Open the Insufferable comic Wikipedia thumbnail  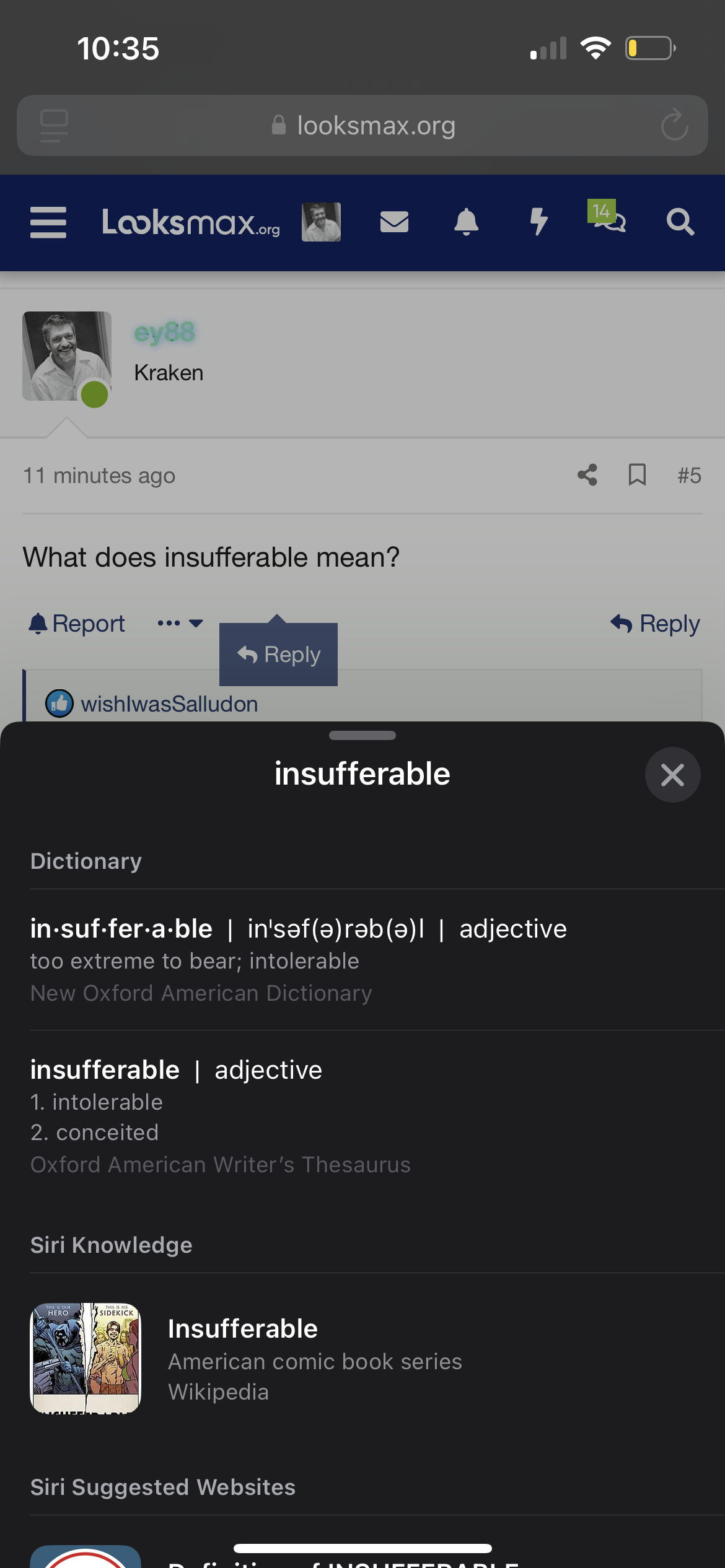pos(86,1358)
